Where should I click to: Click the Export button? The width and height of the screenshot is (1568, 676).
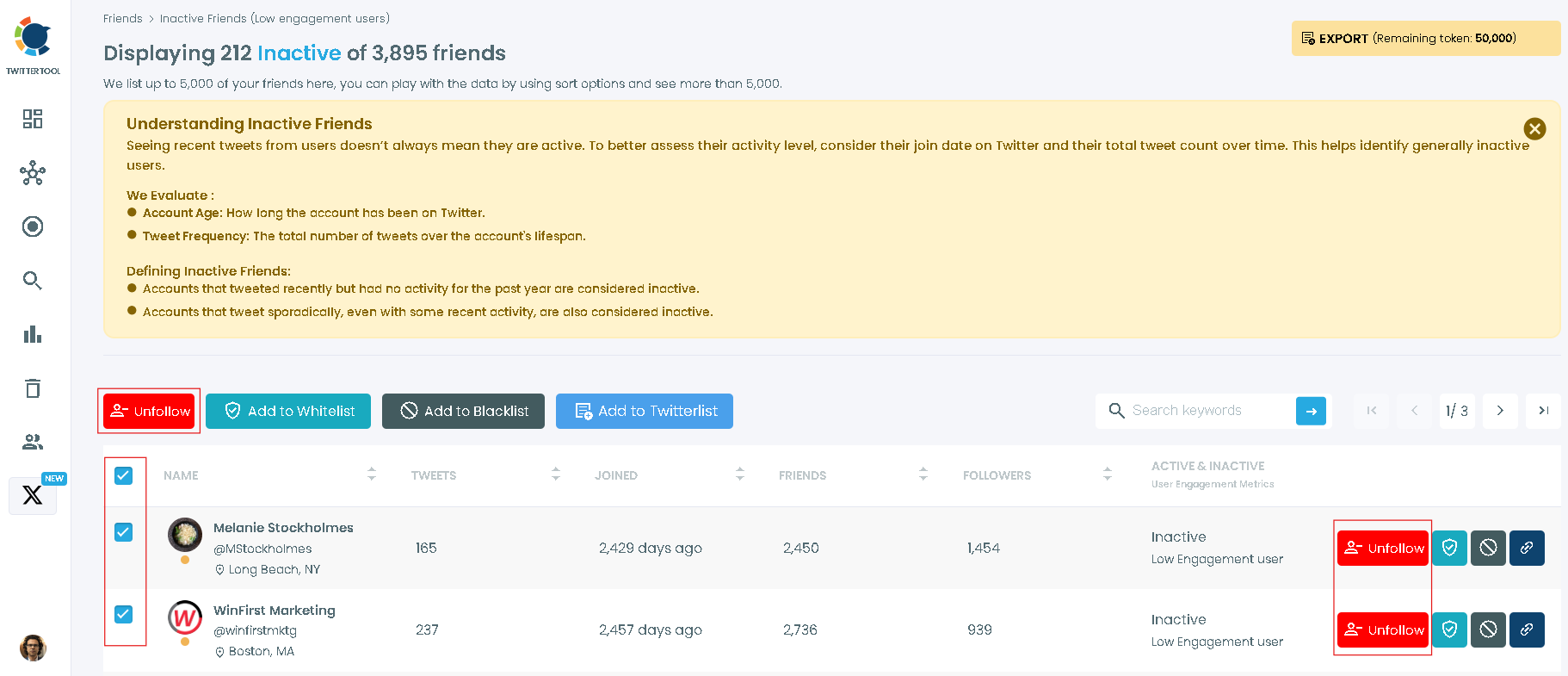[x=1425, y=38]
